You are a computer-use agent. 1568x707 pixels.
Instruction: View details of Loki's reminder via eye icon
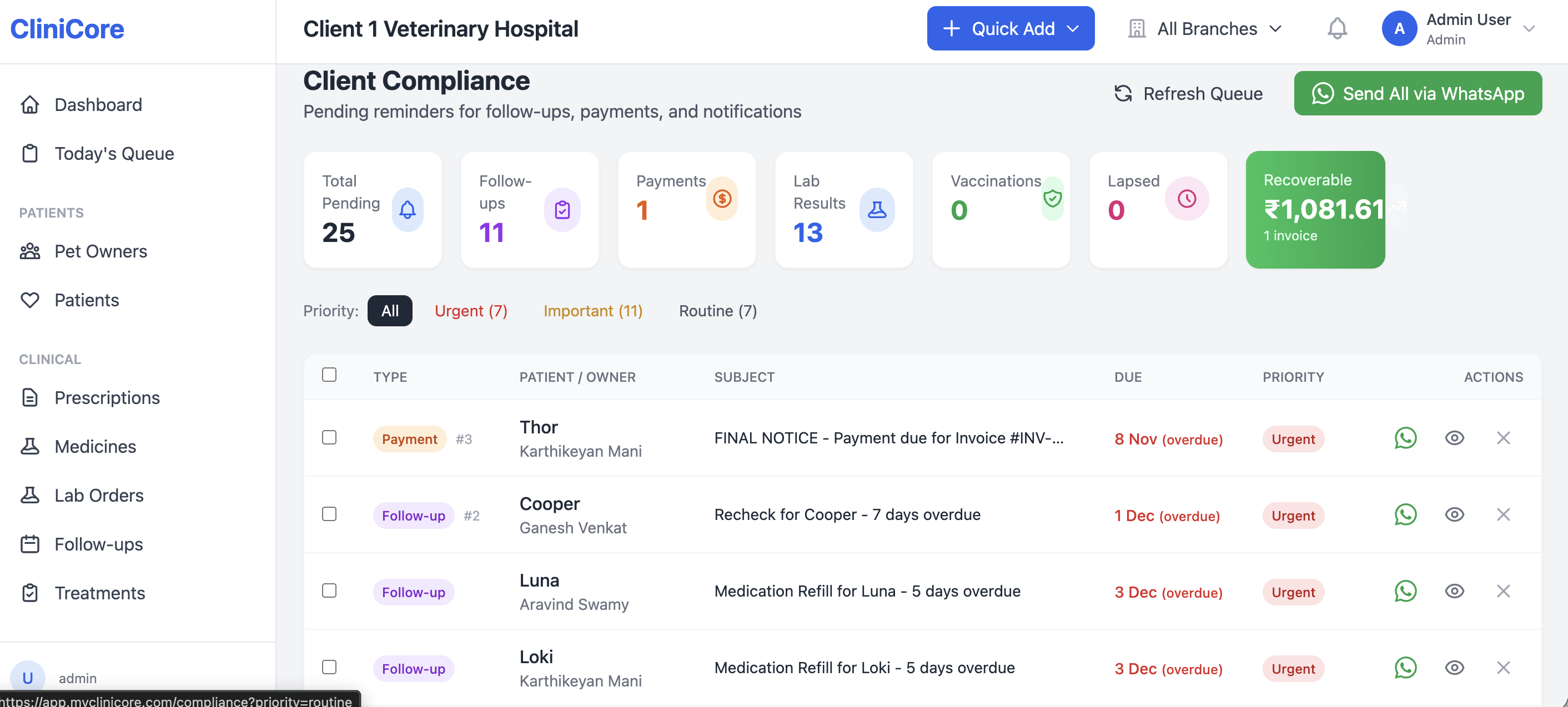pos(1454,668)
